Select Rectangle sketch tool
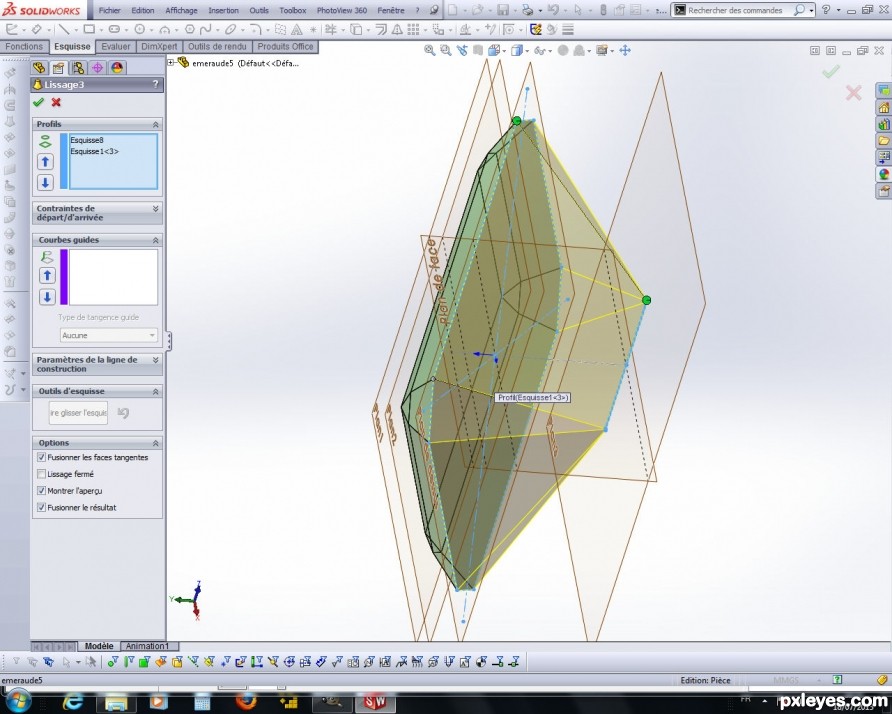This screenshot has width=892, height=714. point(89,29)
